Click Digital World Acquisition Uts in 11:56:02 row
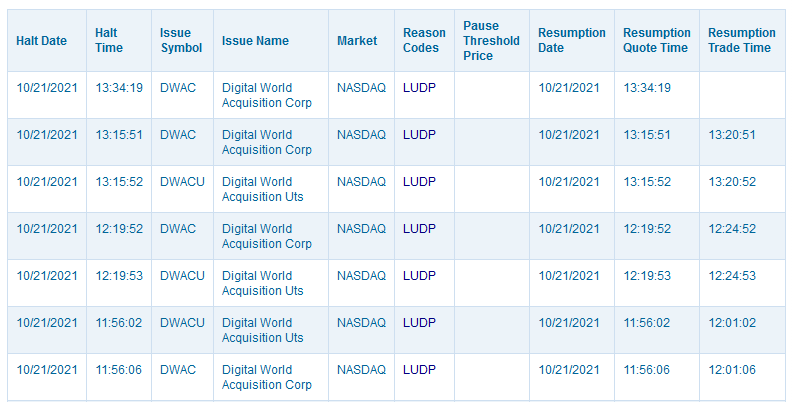Image resolution: width=793 pixels, height=402 pixels. [262, 330]
